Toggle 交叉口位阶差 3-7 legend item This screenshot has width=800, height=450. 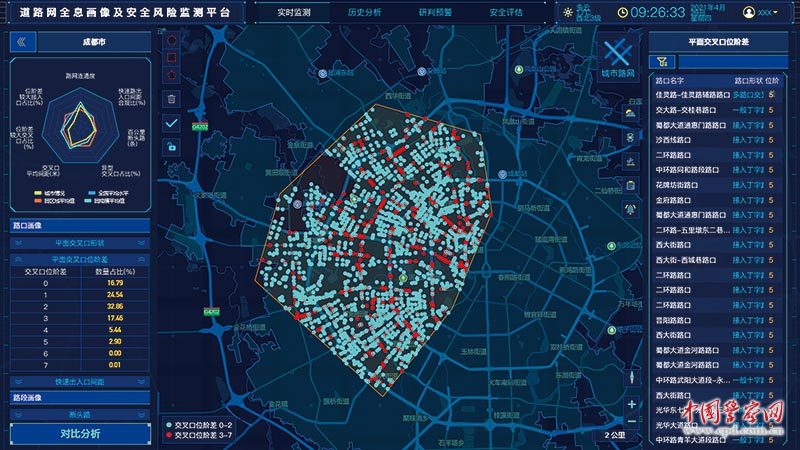(x=199, y=435)
